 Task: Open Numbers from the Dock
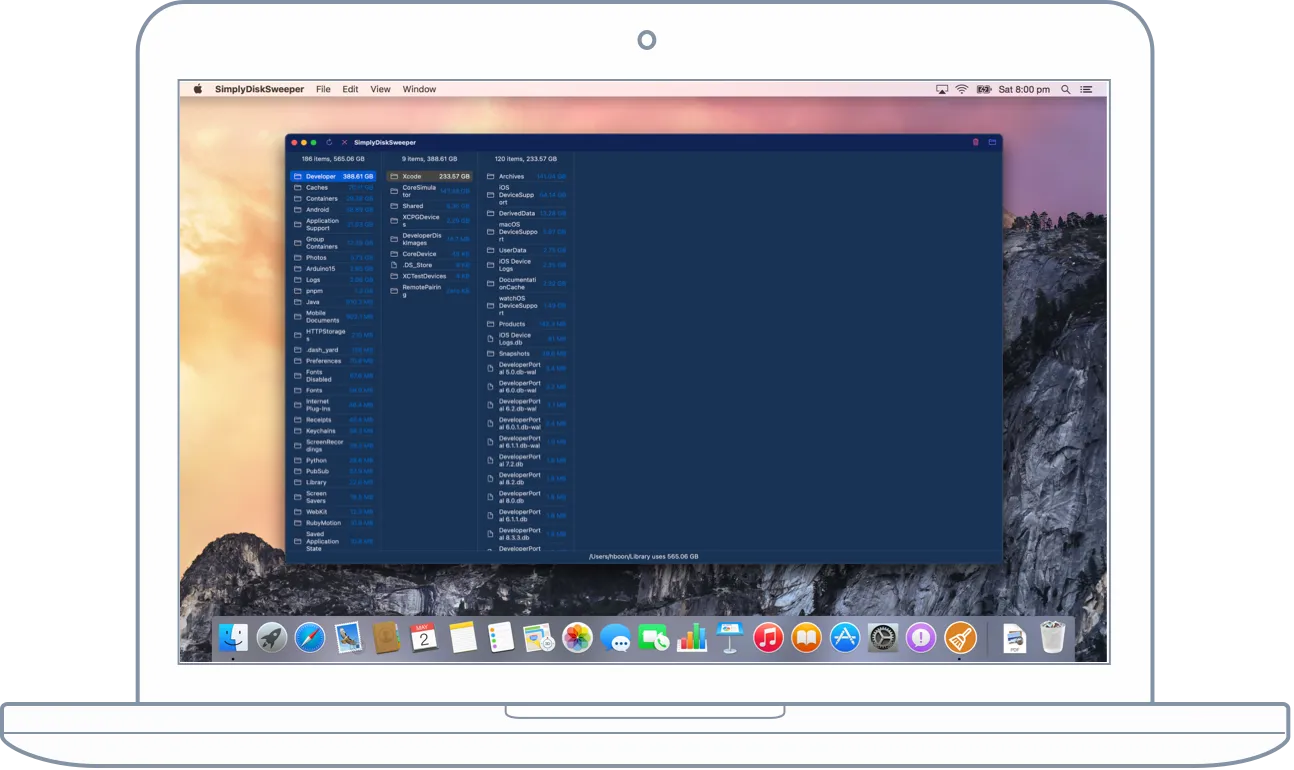pyautogui.click(x=692, y=637)
